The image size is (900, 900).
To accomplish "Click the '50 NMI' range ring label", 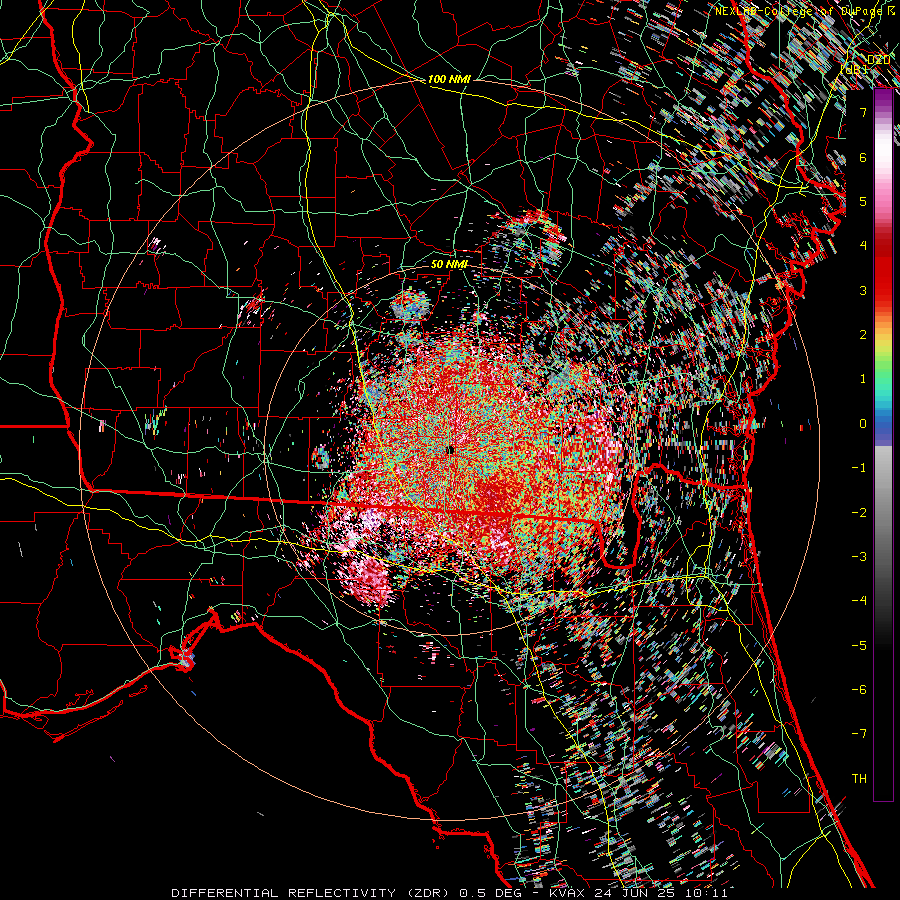I will click(449, 264).
